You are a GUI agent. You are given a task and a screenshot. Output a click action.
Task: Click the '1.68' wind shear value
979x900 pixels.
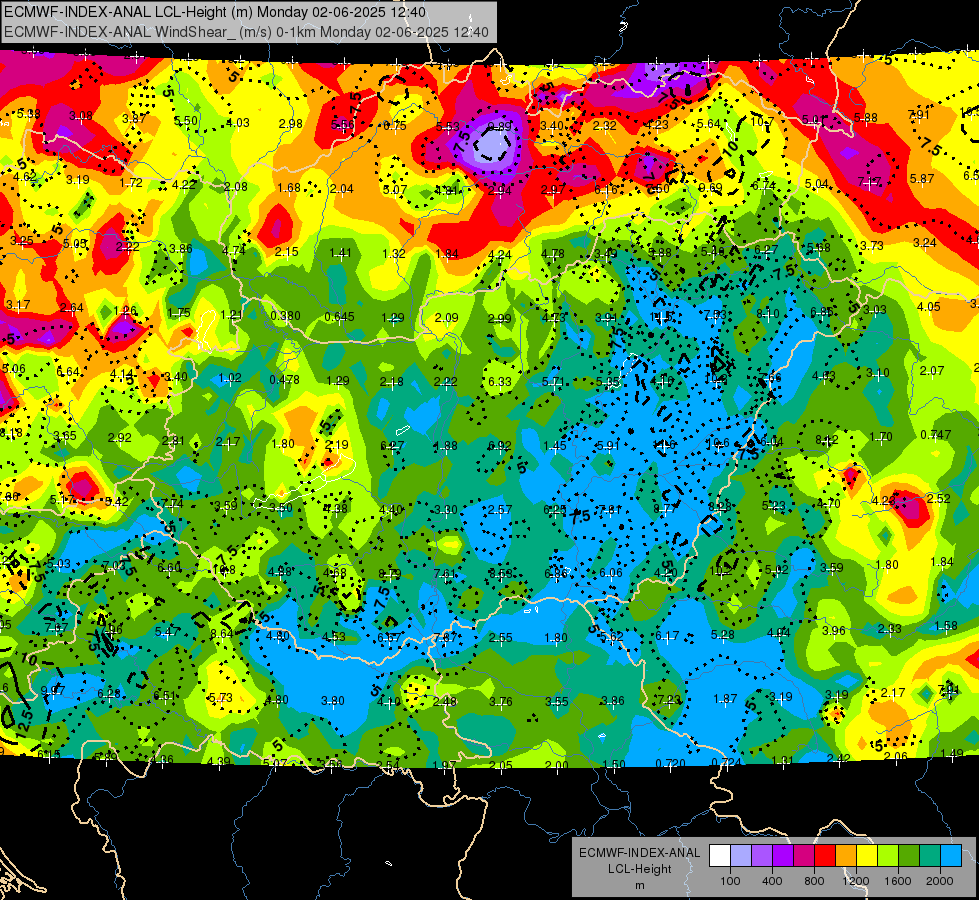[x=289, y=188]
